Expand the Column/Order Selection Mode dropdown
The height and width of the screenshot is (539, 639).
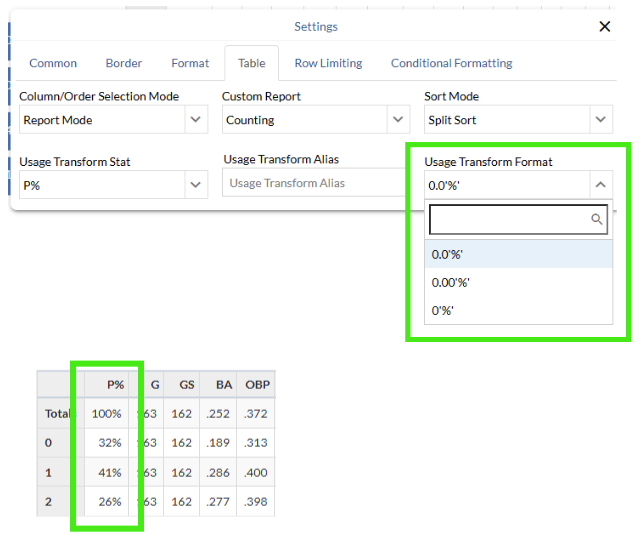[196, 120]
